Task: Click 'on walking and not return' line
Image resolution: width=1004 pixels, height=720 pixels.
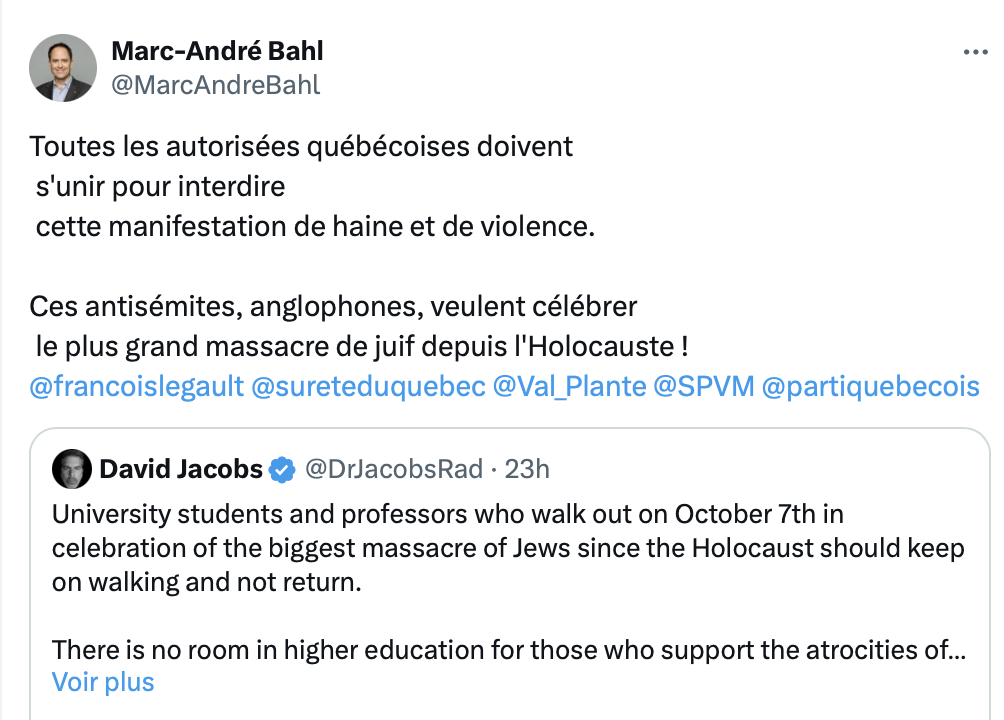Action: (207, 582)
